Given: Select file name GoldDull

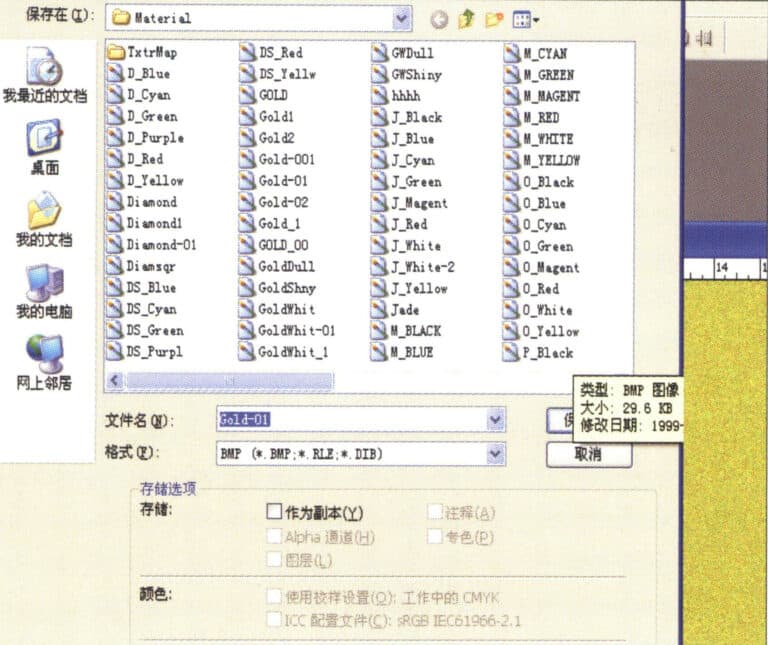Looking at the screenshot, I should 286,266.
